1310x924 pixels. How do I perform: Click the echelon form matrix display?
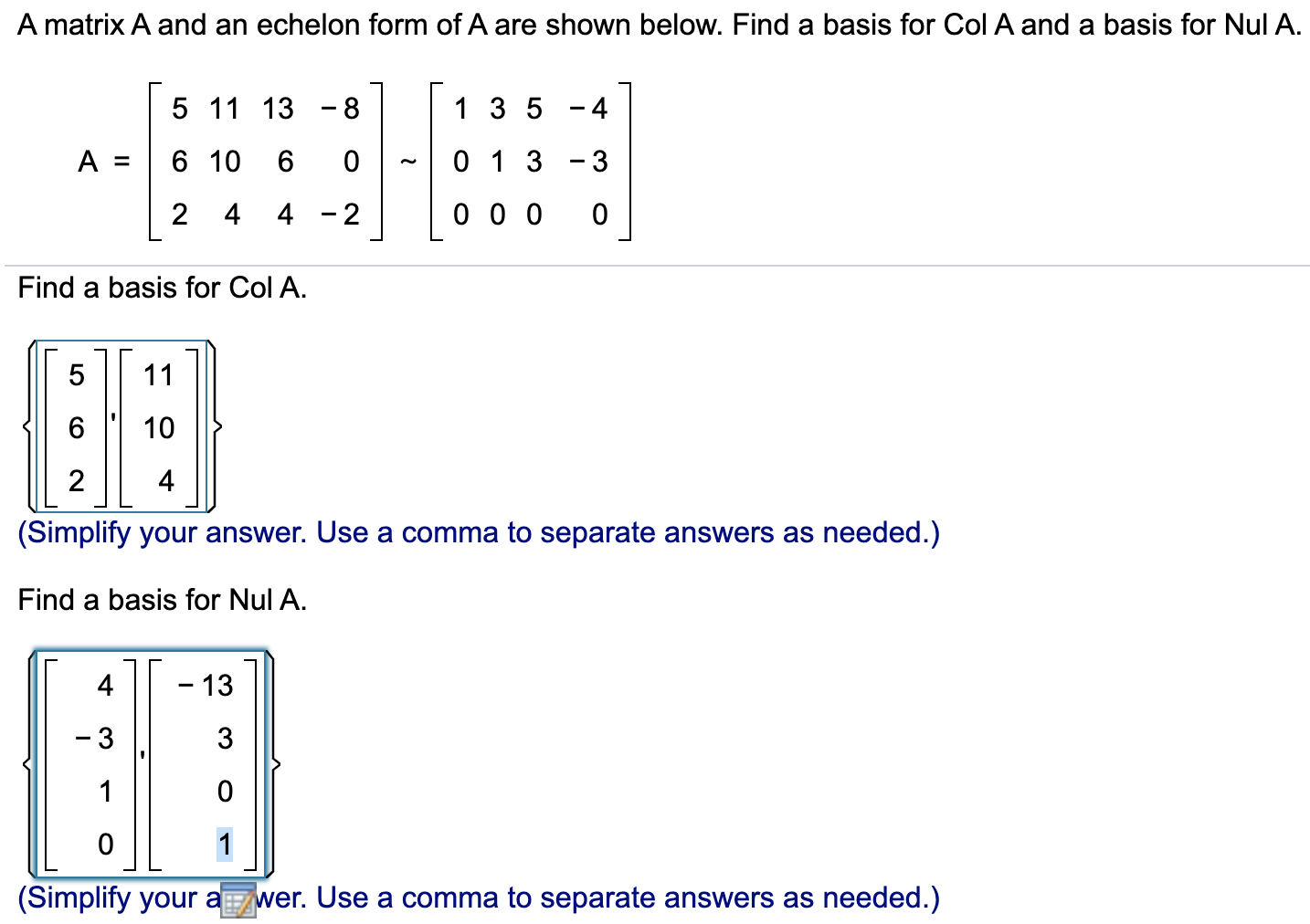(530, 162)
